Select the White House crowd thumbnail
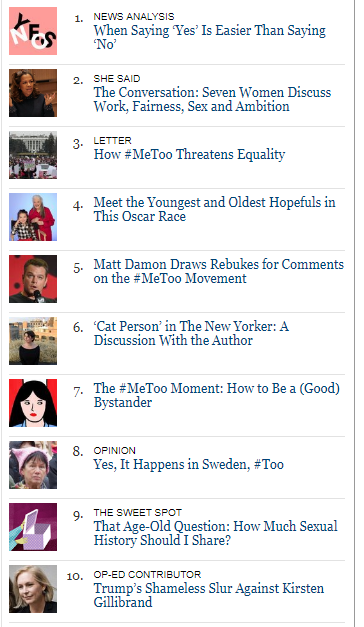 pos(33,155)
